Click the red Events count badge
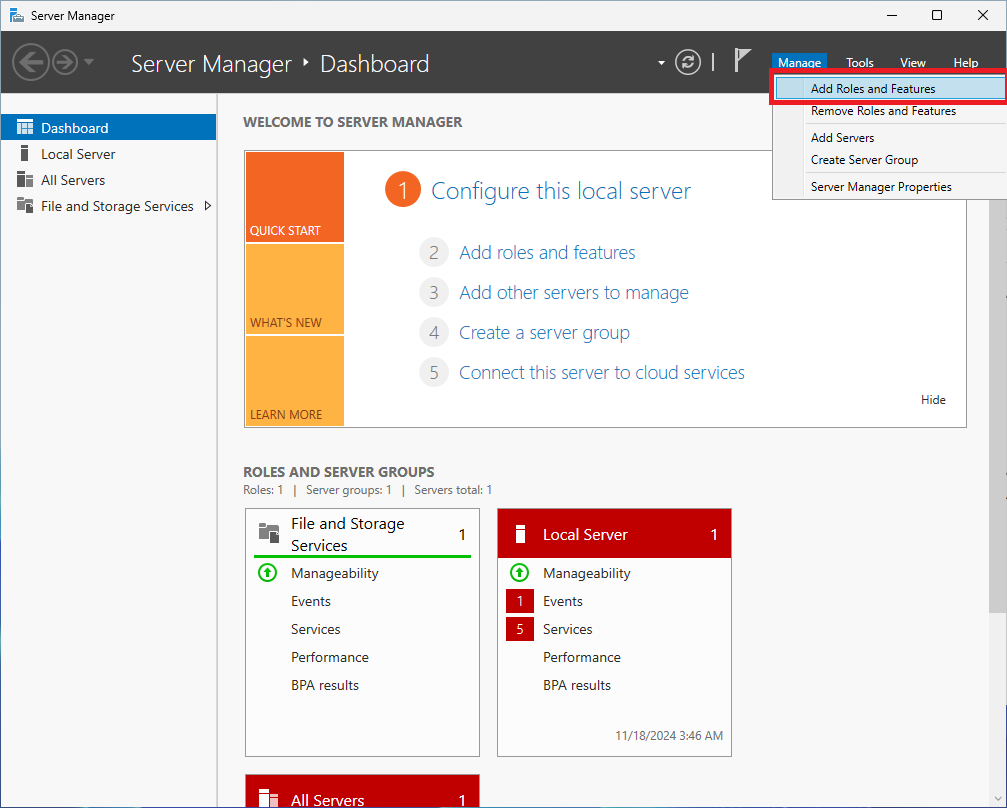 519,601
